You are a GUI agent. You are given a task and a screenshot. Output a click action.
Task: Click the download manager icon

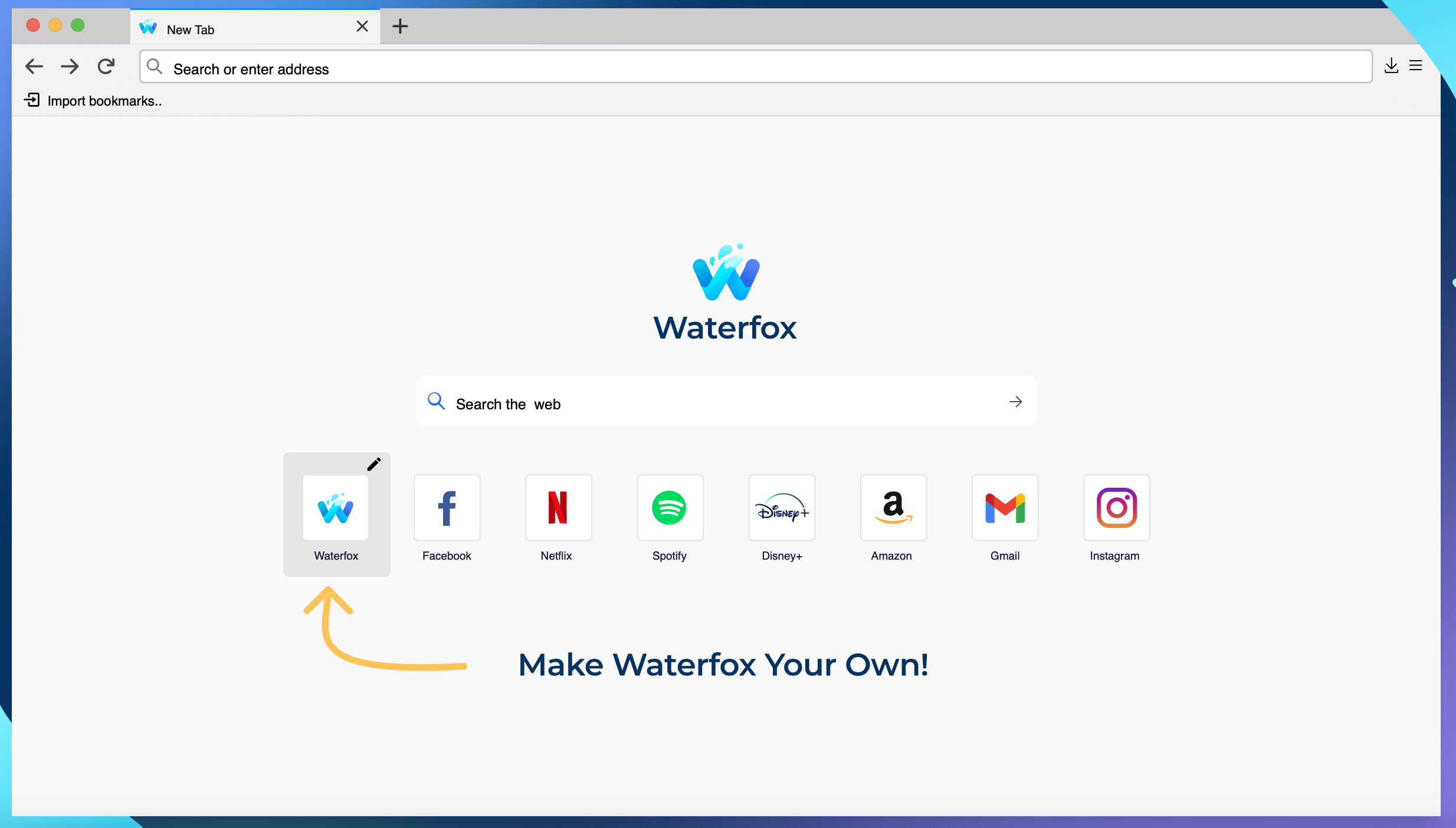[1392, 65]
